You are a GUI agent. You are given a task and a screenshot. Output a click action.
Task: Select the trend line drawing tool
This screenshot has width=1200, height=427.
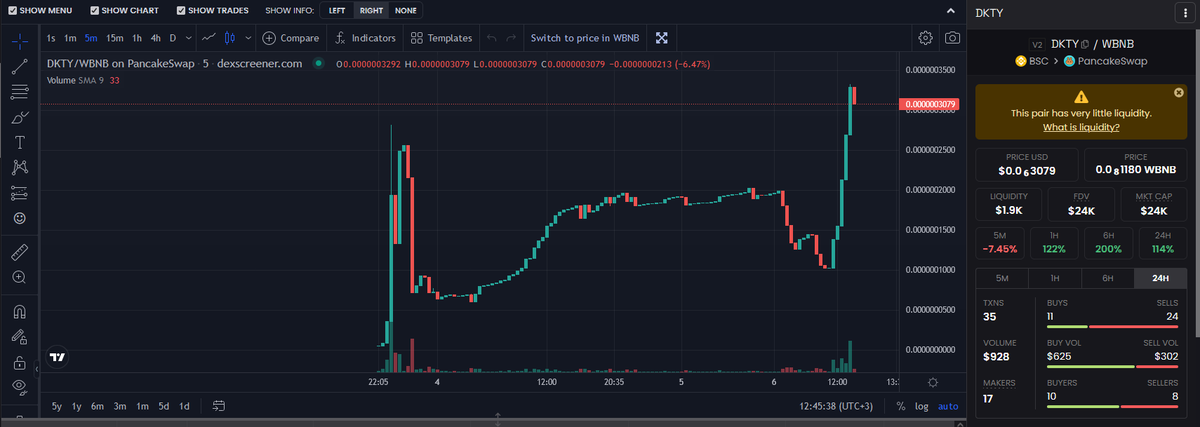19,67
